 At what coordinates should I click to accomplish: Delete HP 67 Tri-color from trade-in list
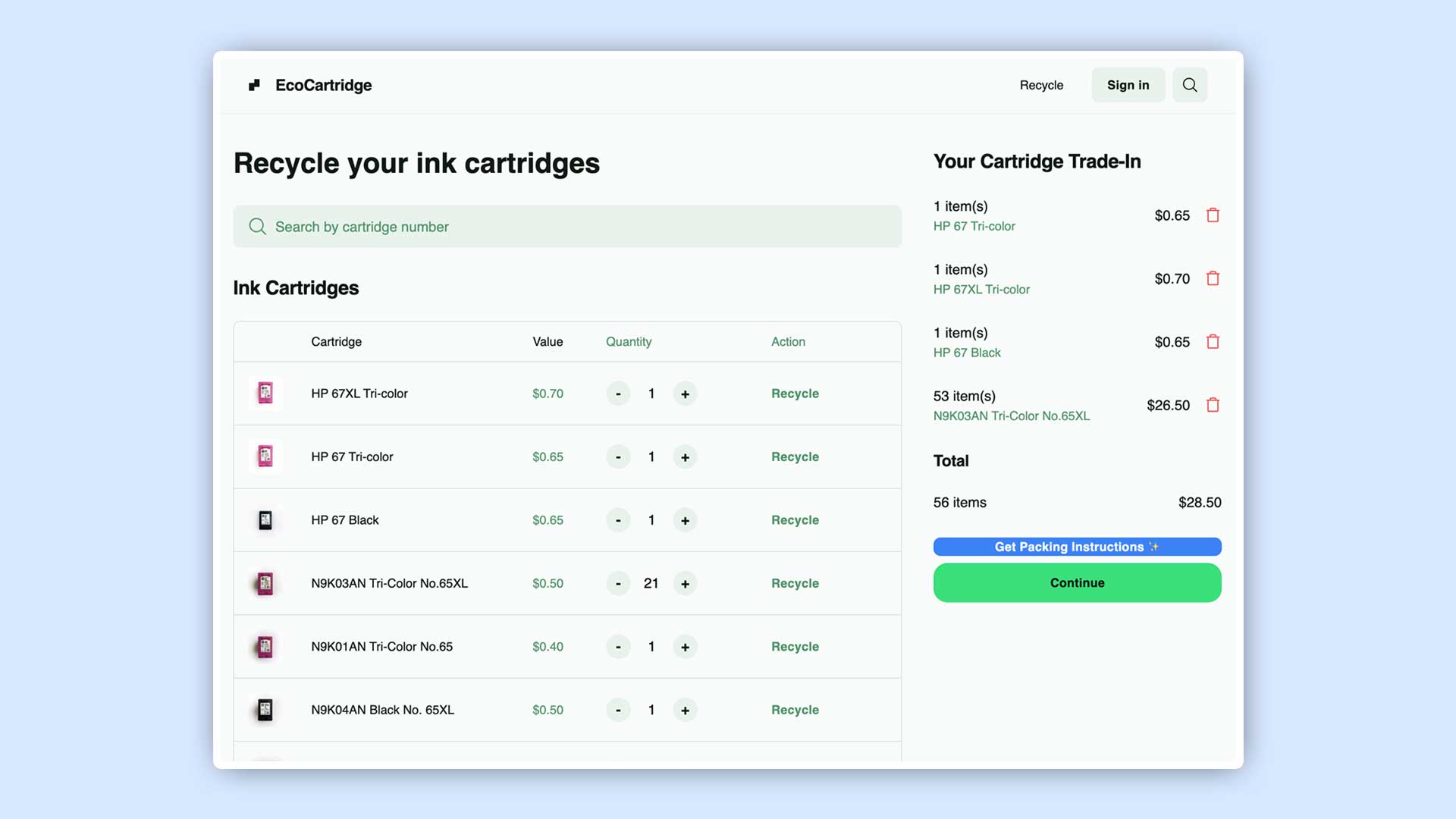[1213, 215]
